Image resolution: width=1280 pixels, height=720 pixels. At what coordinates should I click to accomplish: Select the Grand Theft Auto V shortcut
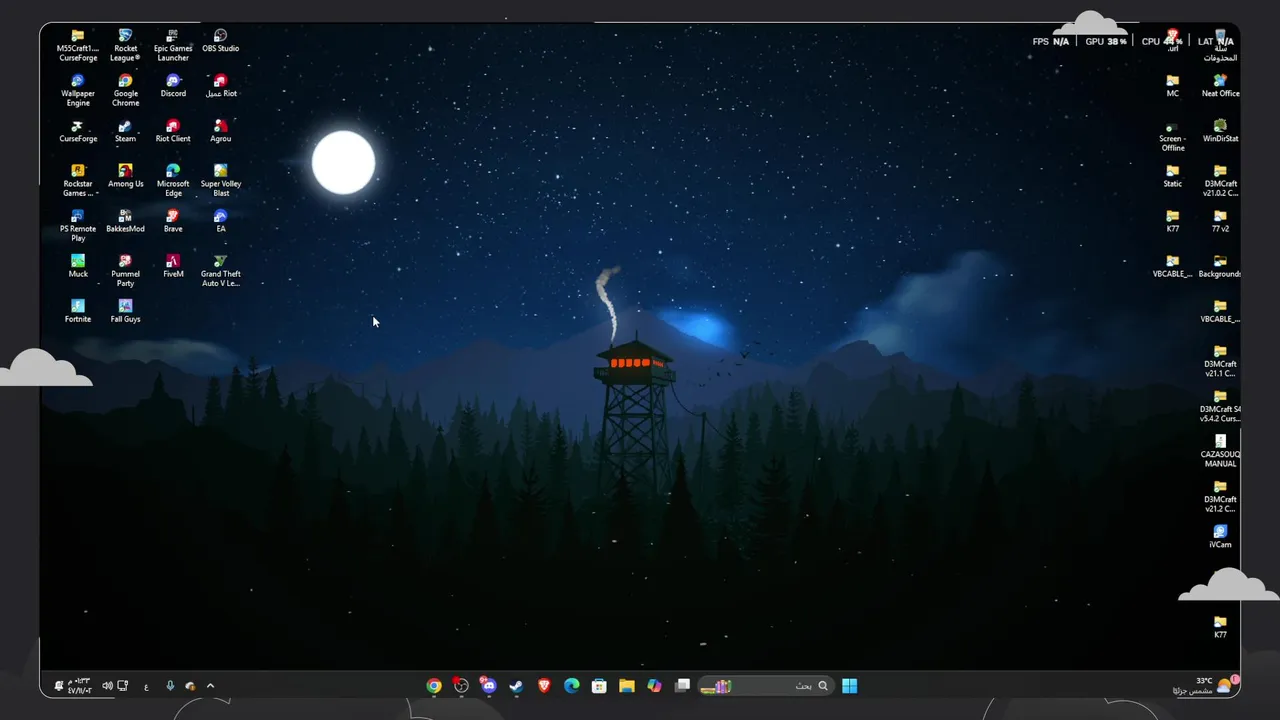coord(221,271)
